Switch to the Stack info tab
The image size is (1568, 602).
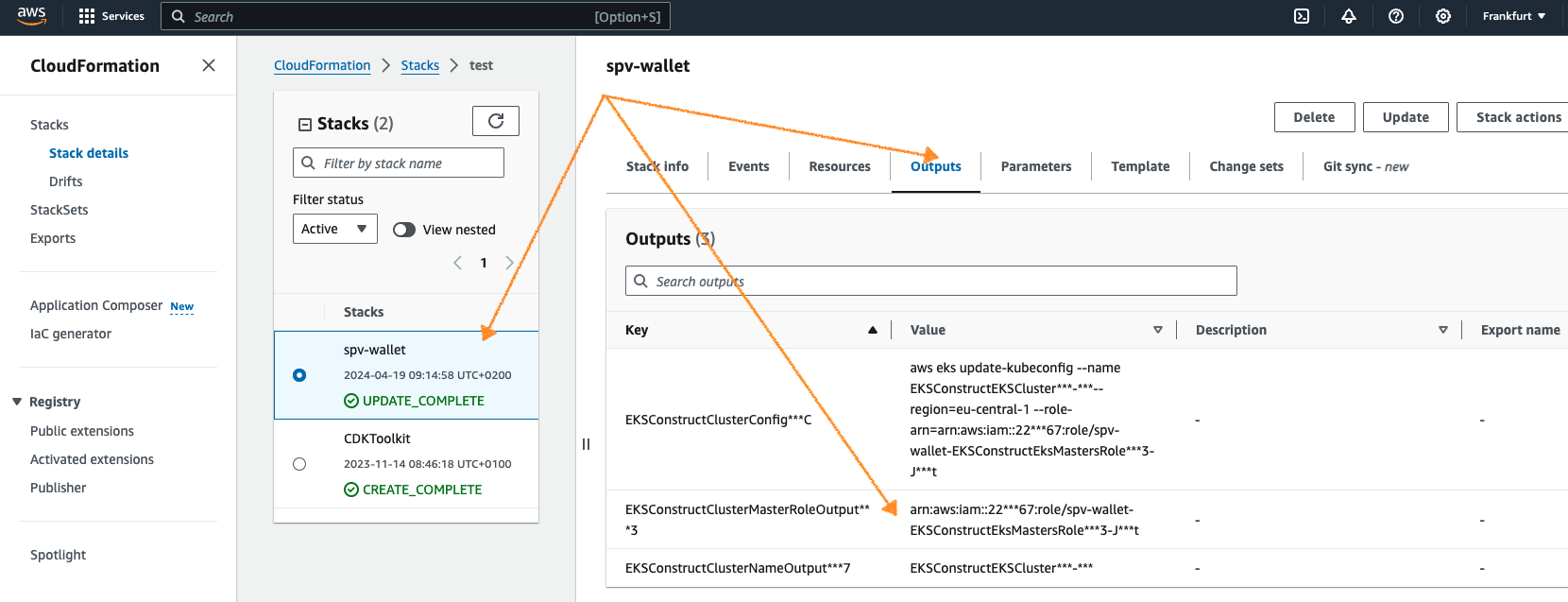[x=657, y=166]
